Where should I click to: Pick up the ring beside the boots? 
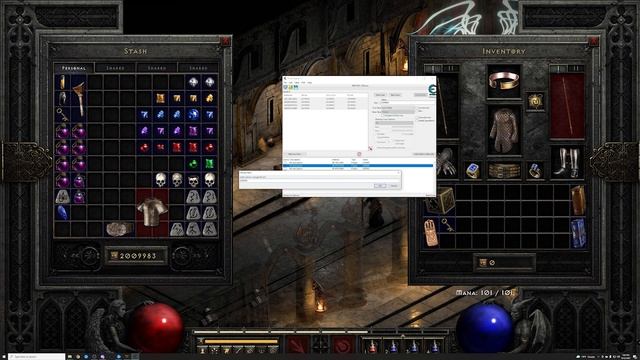point(535,171)
